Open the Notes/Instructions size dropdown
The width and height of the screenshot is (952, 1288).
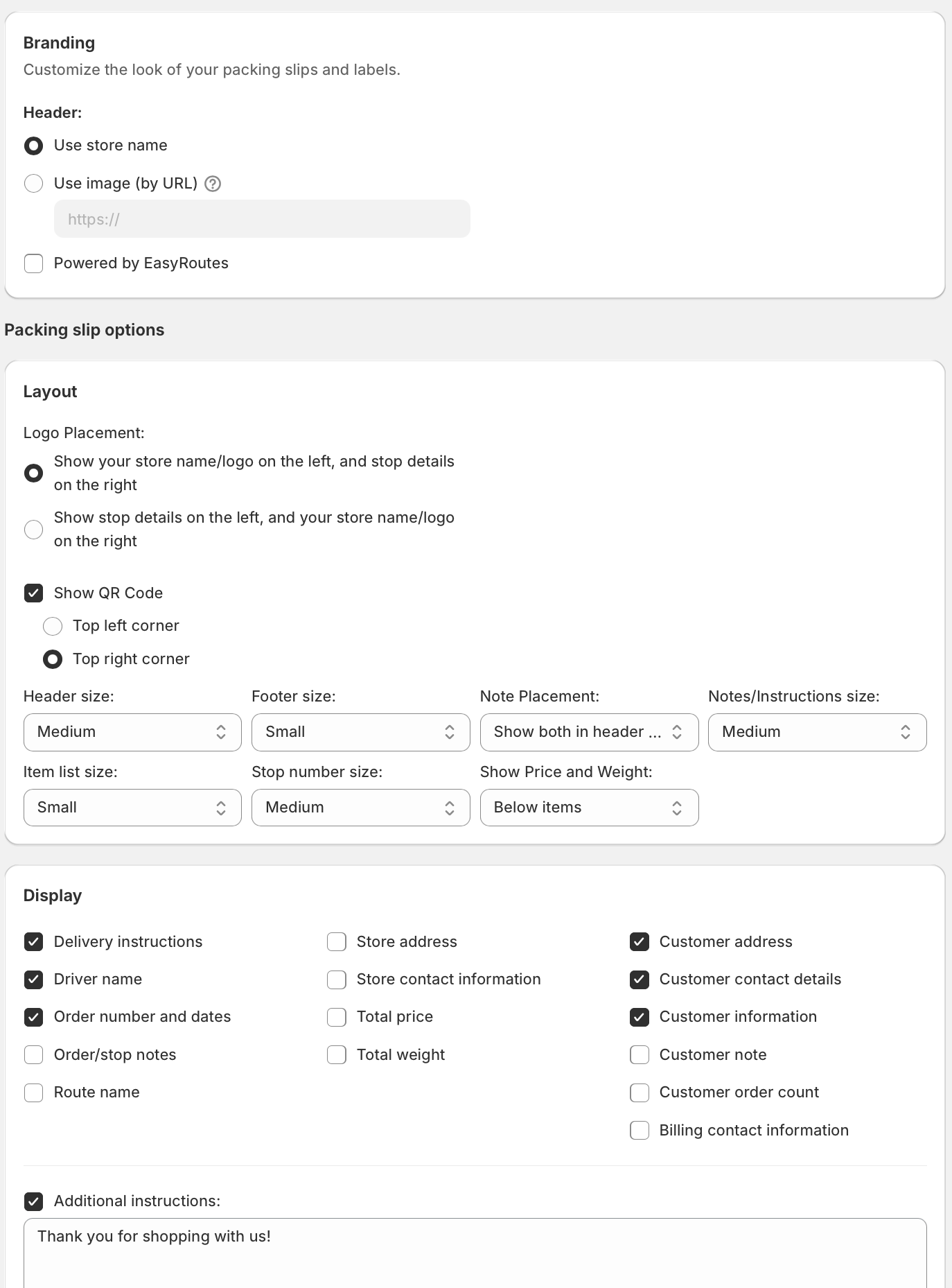(x=817, y=732)
